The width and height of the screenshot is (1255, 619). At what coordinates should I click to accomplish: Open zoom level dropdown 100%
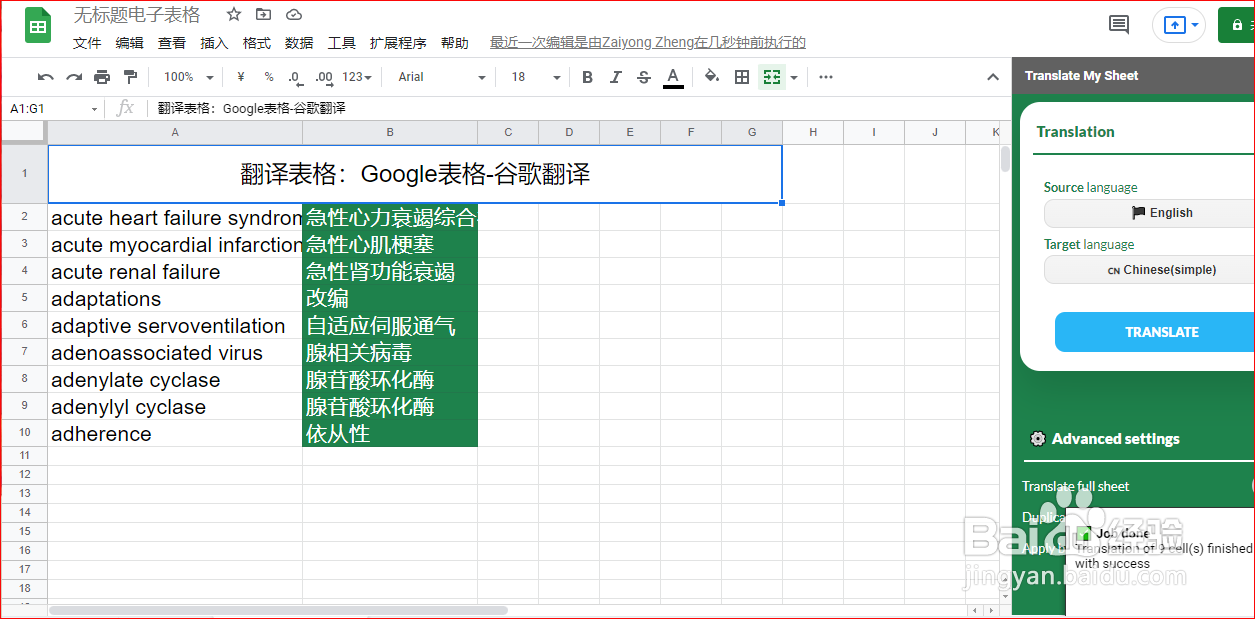(188, 77)
